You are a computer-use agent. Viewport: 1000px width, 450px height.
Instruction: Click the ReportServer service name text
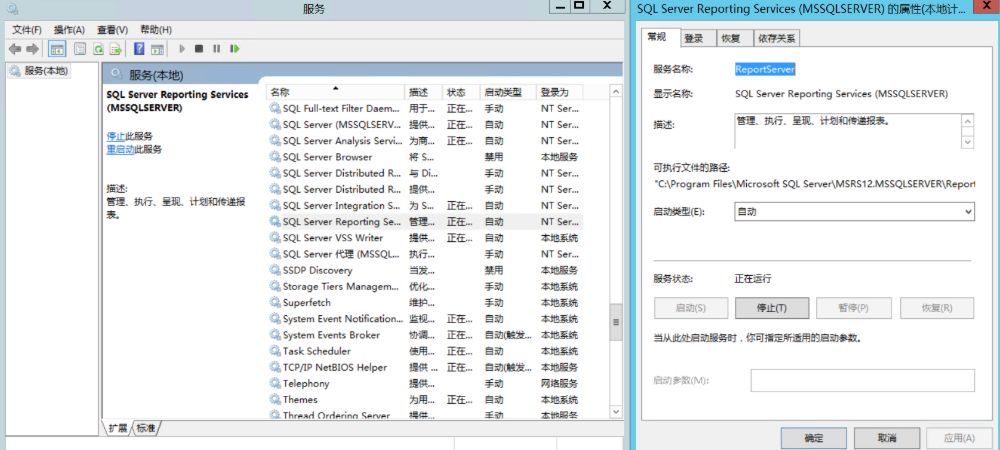765,69
